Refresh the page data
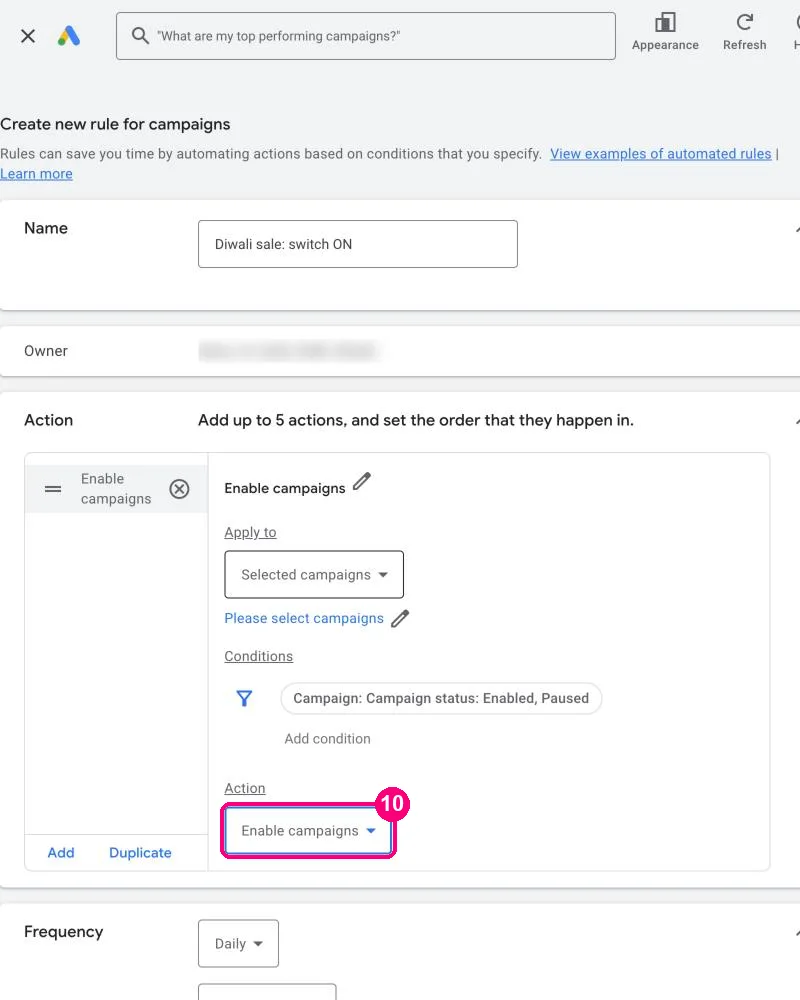 [x=744, y=31]
